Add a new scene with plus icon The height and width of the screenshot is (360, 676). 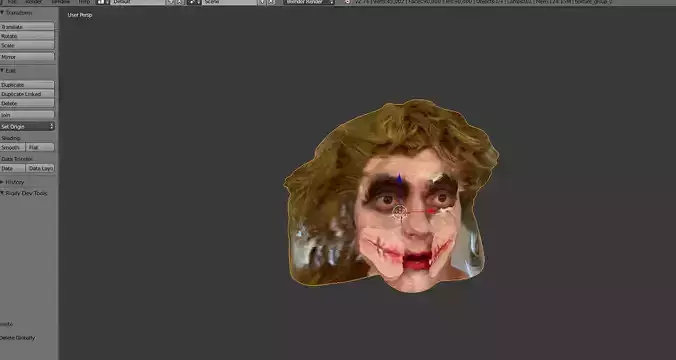coord(263,2)
